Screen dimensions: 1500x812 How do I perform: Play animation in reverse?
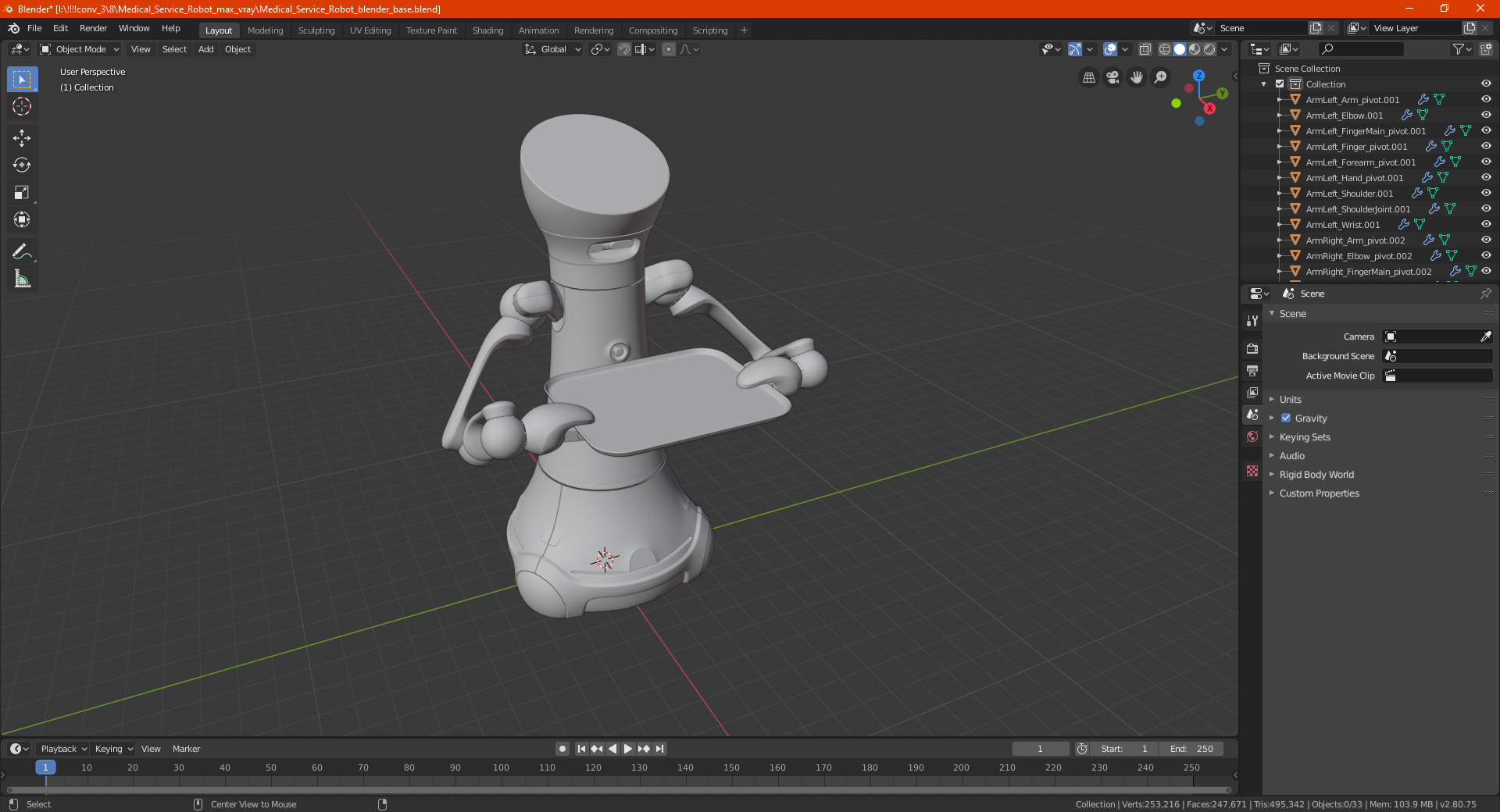(612, 749)
